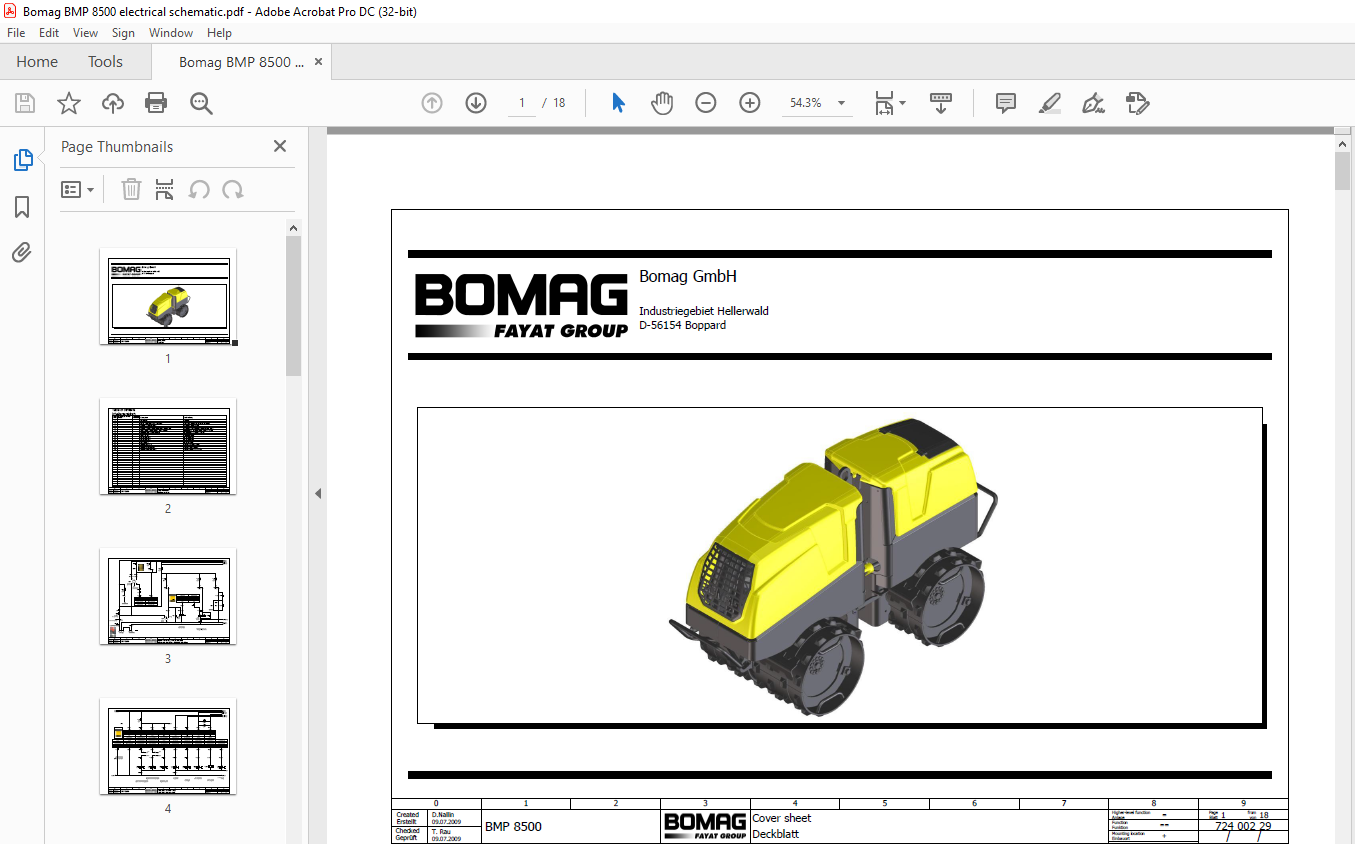The image size is (1355, 844).
Task: Click the "Cover sheet" title block text
Action: tap(782, 818)
